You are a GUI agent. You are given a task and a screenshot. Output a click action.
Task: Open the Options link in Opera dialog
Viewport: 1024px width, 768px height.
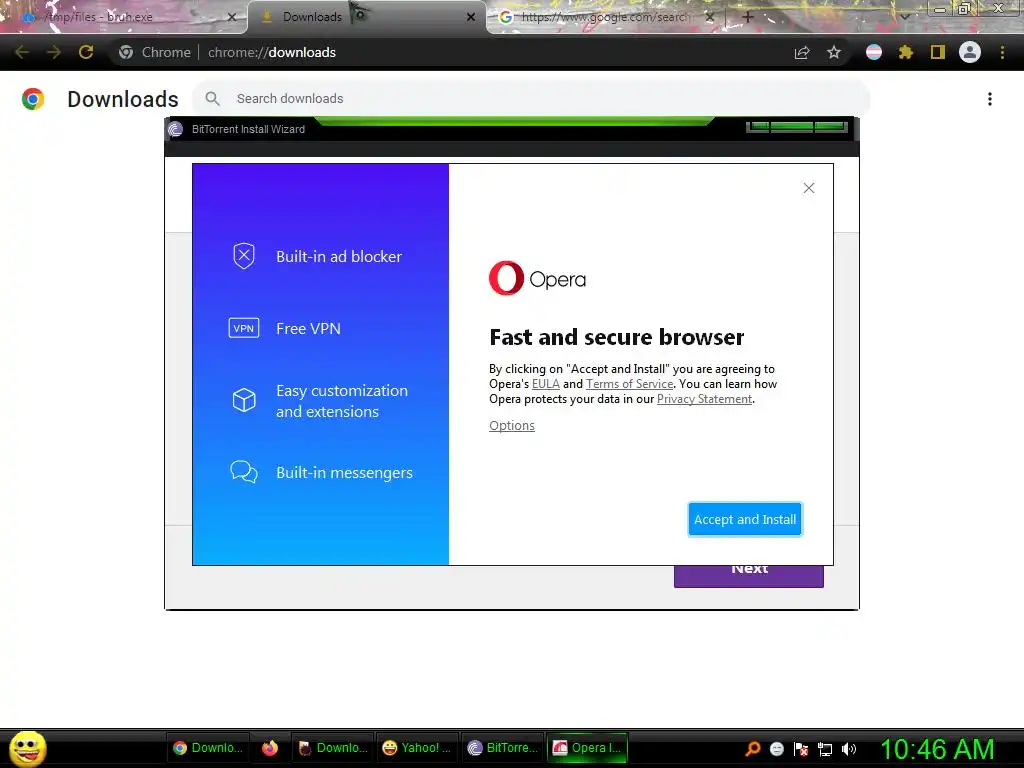point(511,425)
